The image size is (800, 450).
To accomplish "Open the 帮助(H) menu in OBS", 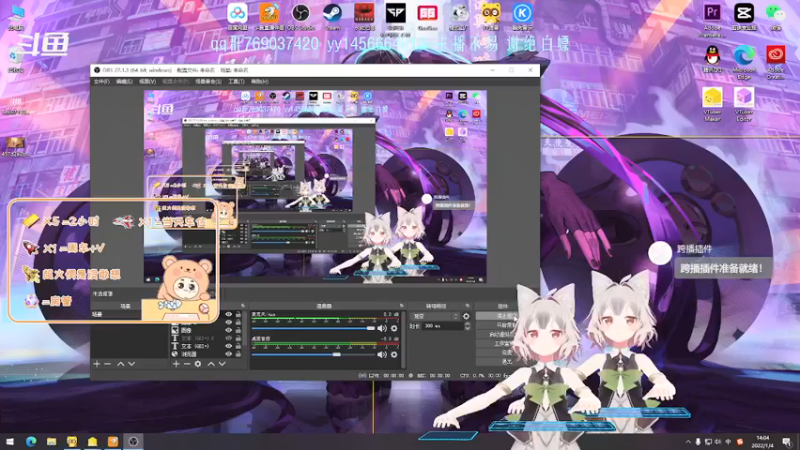I will click(260, 82).
